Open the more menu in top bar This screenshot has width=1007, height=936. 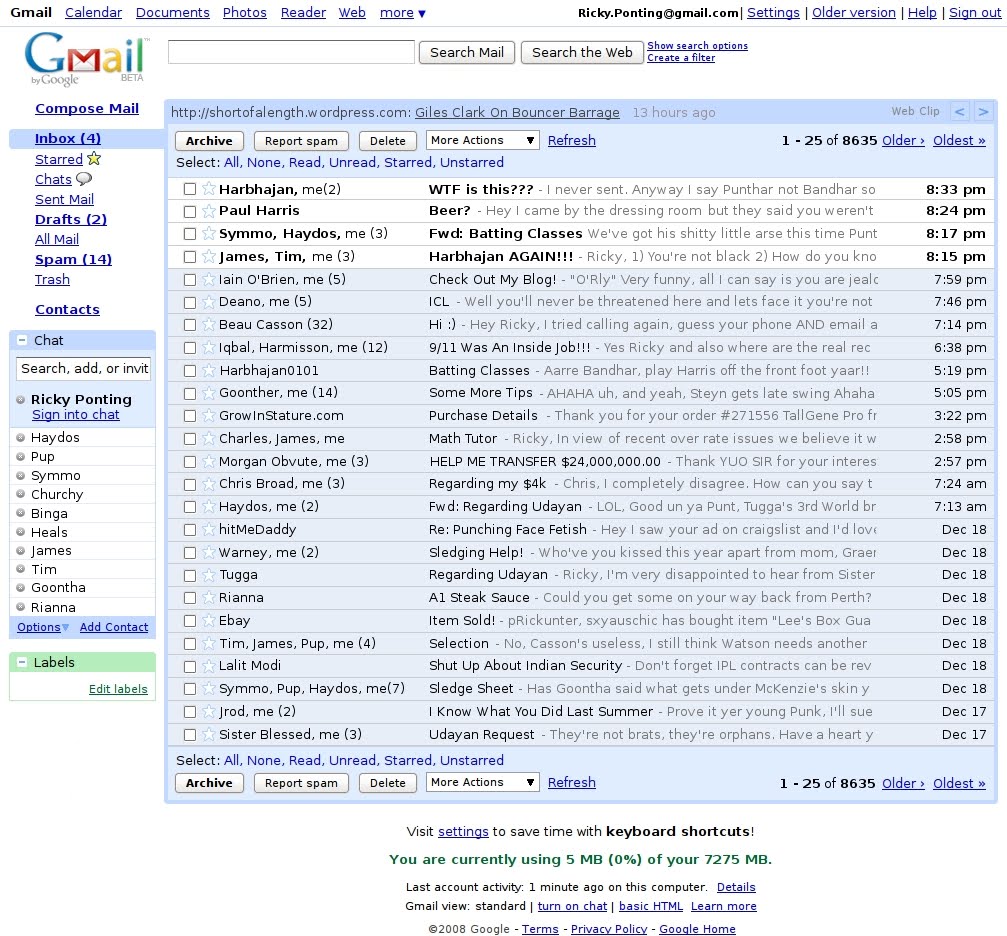[402, 12]
